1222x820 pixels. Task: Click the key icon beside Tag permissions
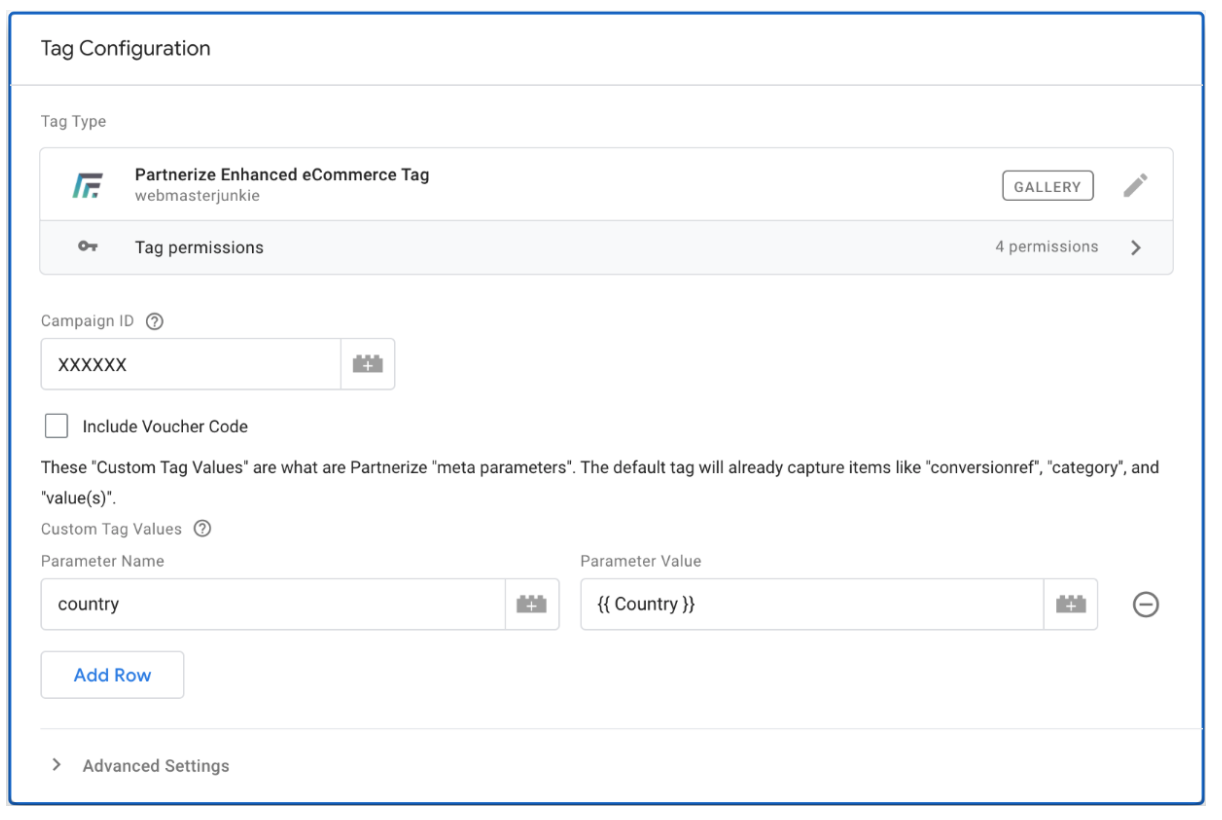point(87,247)
